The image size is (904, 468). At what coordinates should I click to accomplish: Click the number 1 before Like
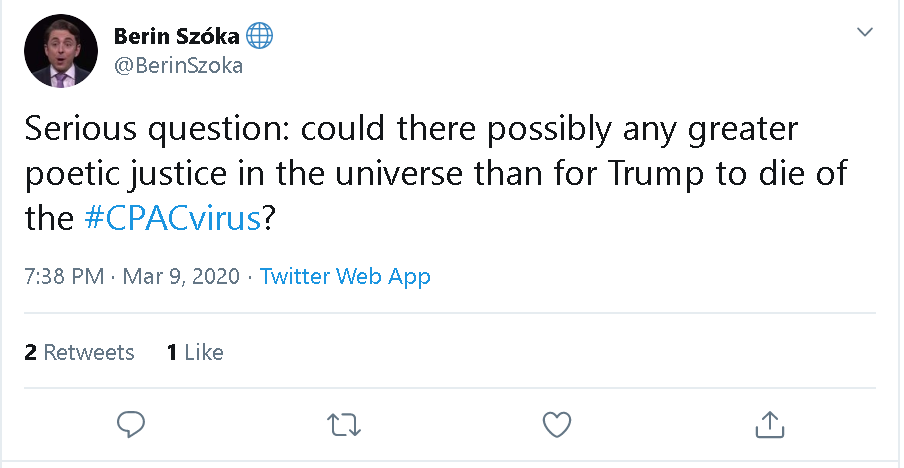pos(172,352)
